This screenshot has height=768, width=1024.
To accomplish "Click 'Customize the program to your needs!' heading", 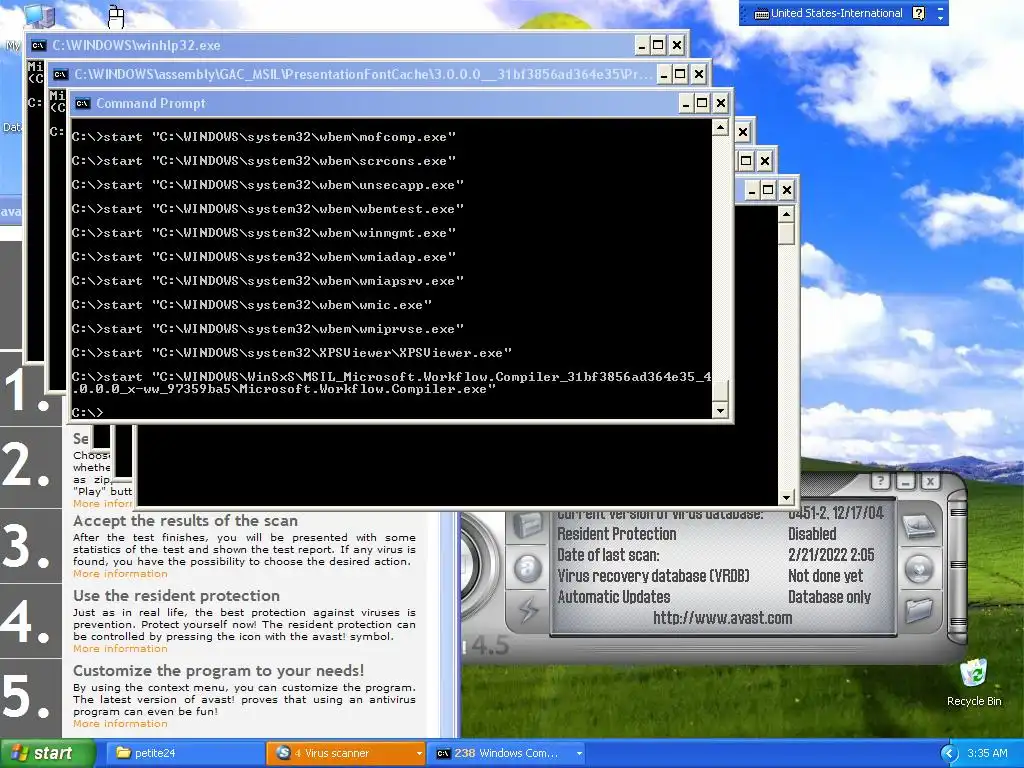I will 219,671.
